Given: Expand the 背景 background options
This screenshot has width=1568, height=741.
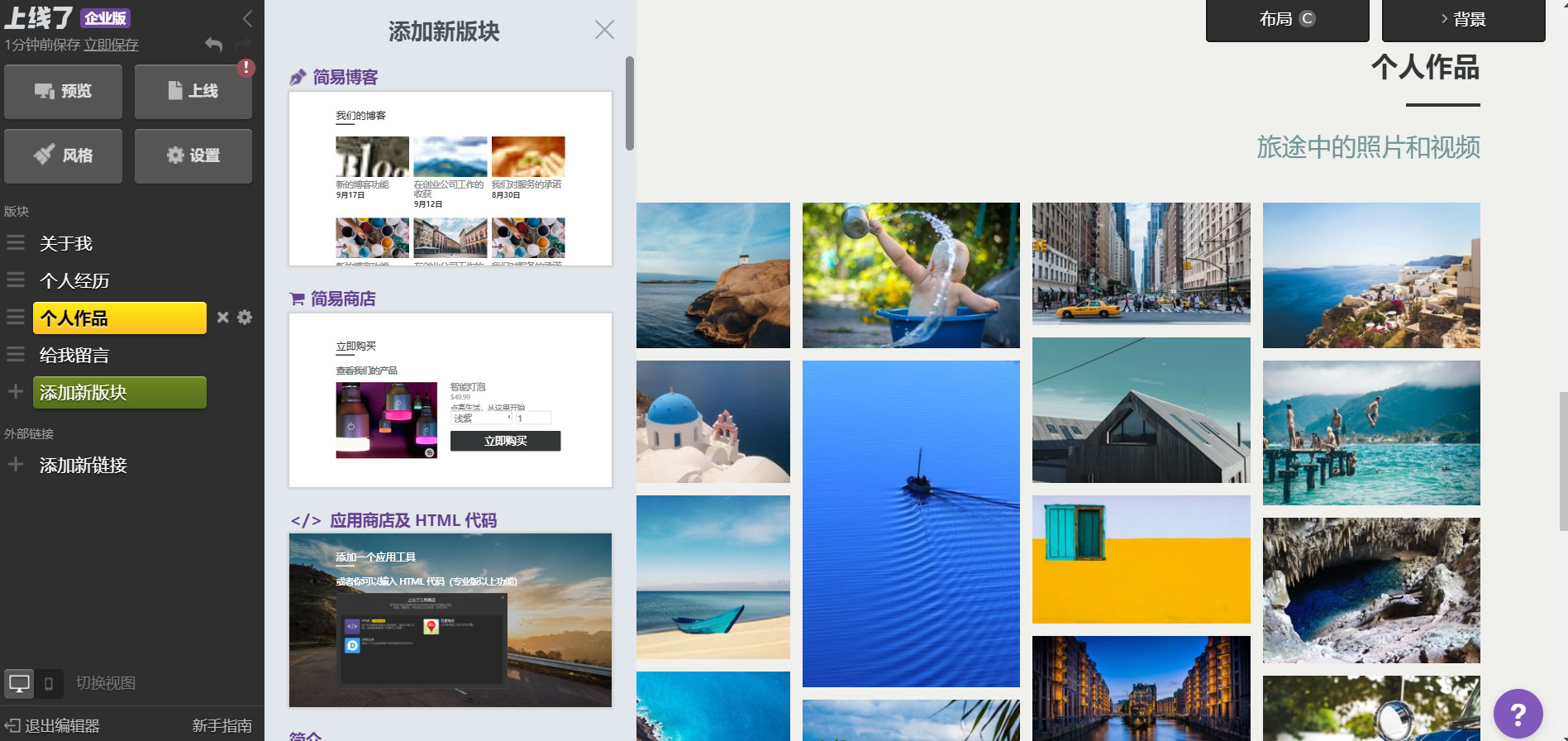Looking at the screenshot, I should (x=1463, y=19).
